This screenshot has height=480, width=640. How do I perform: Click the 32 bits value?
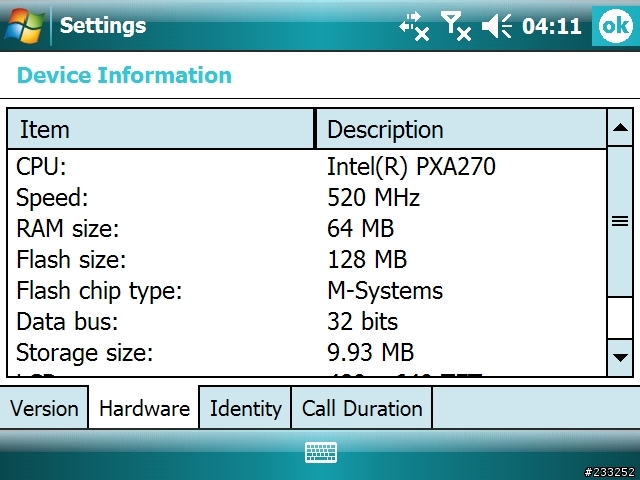tap(362, 322)
